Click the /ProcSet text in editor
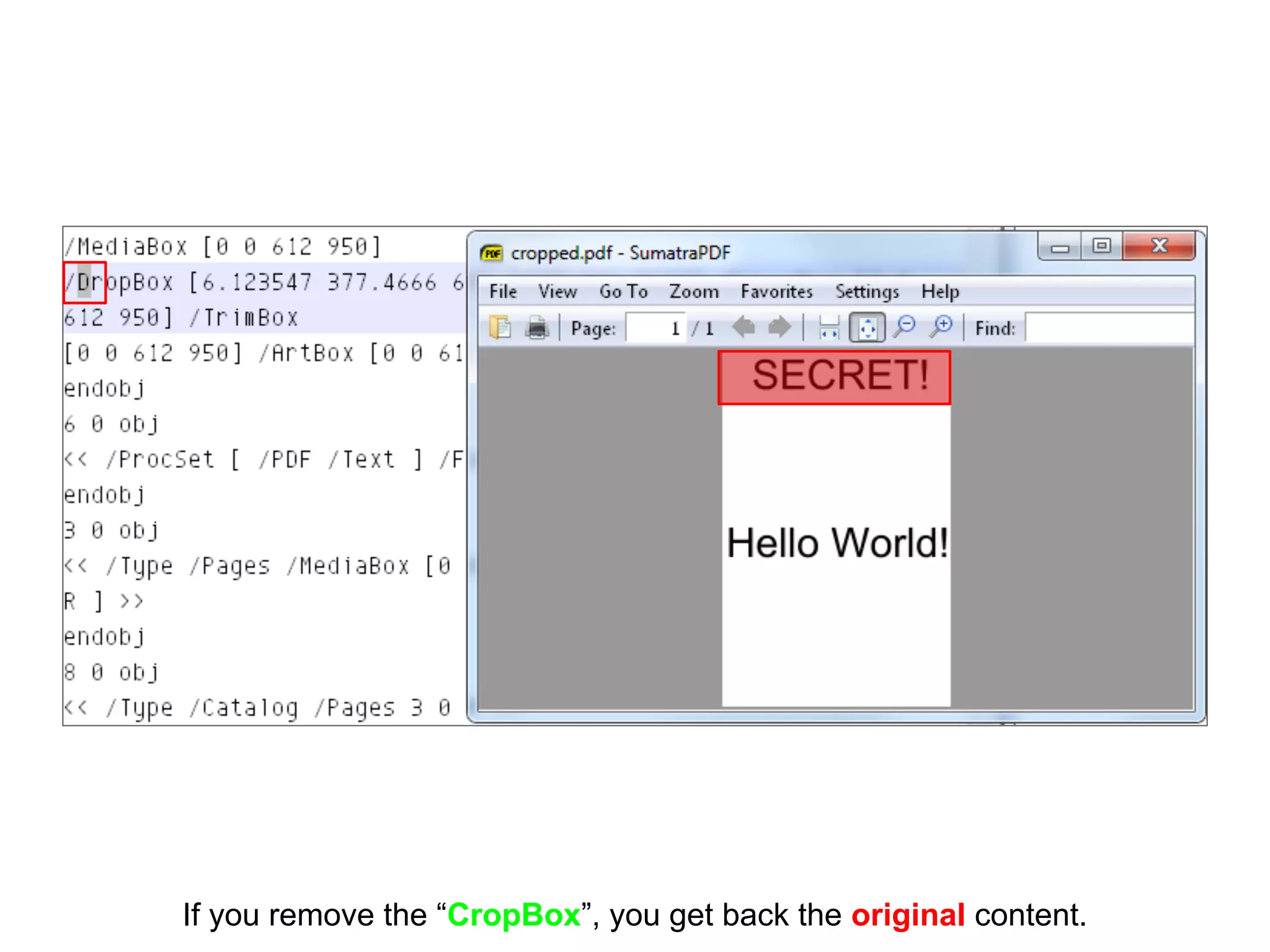This screenshot has height=952, width=1270. (160, 459)
